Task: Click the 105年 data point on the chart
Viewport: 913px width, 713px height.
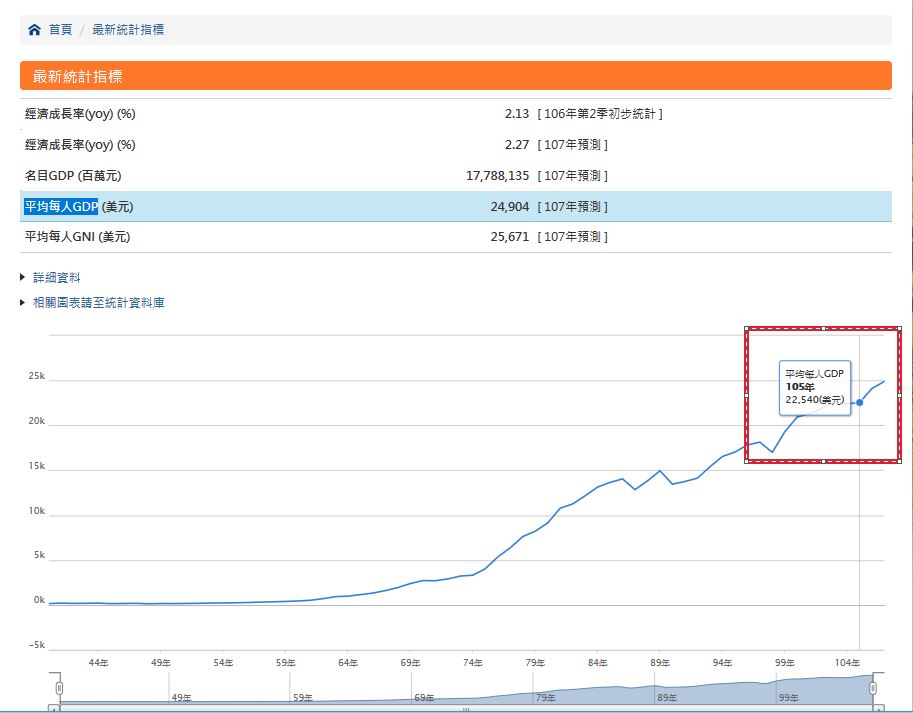Action: [x=860, y=402]
